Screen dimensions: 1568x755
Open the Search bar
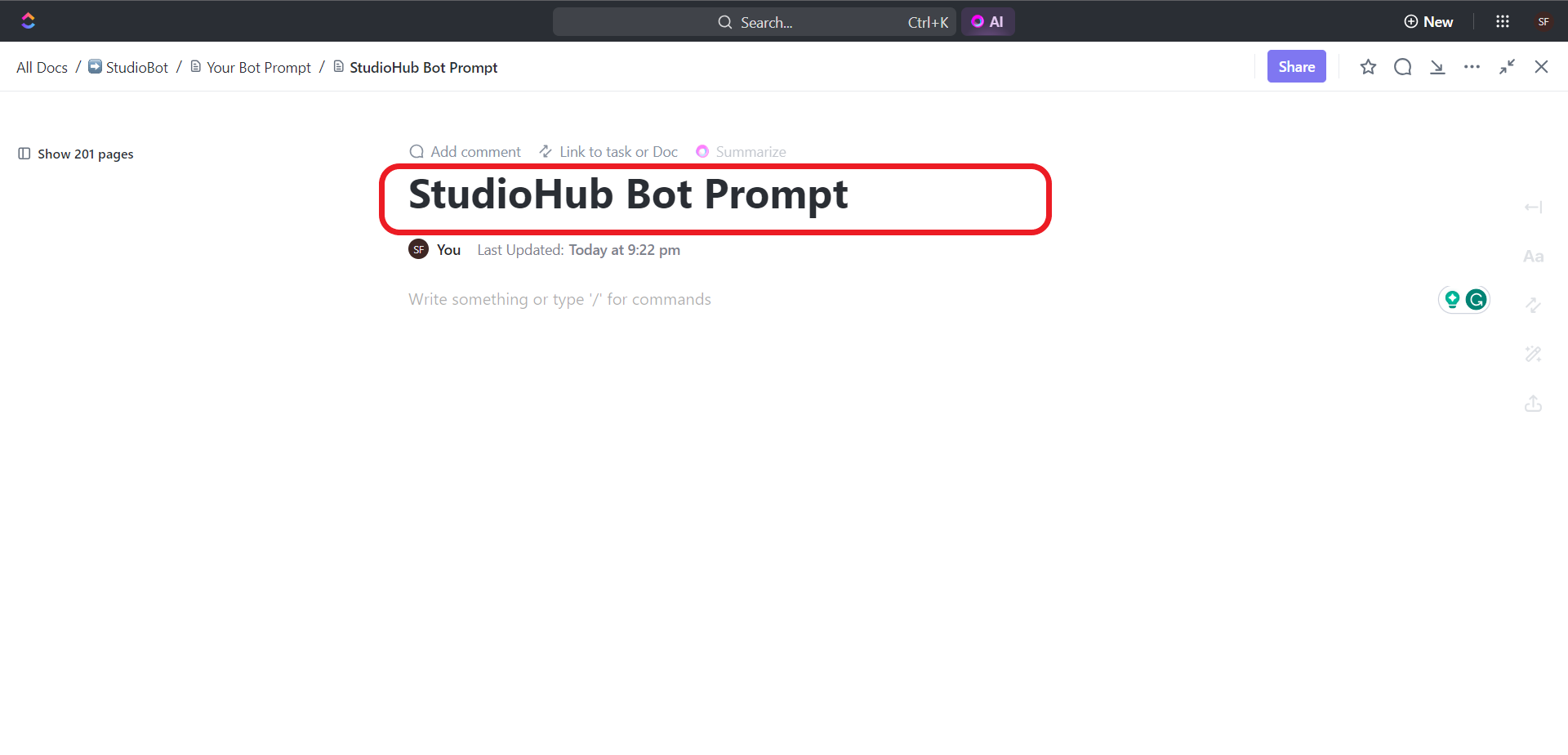(x=754, y=22)
